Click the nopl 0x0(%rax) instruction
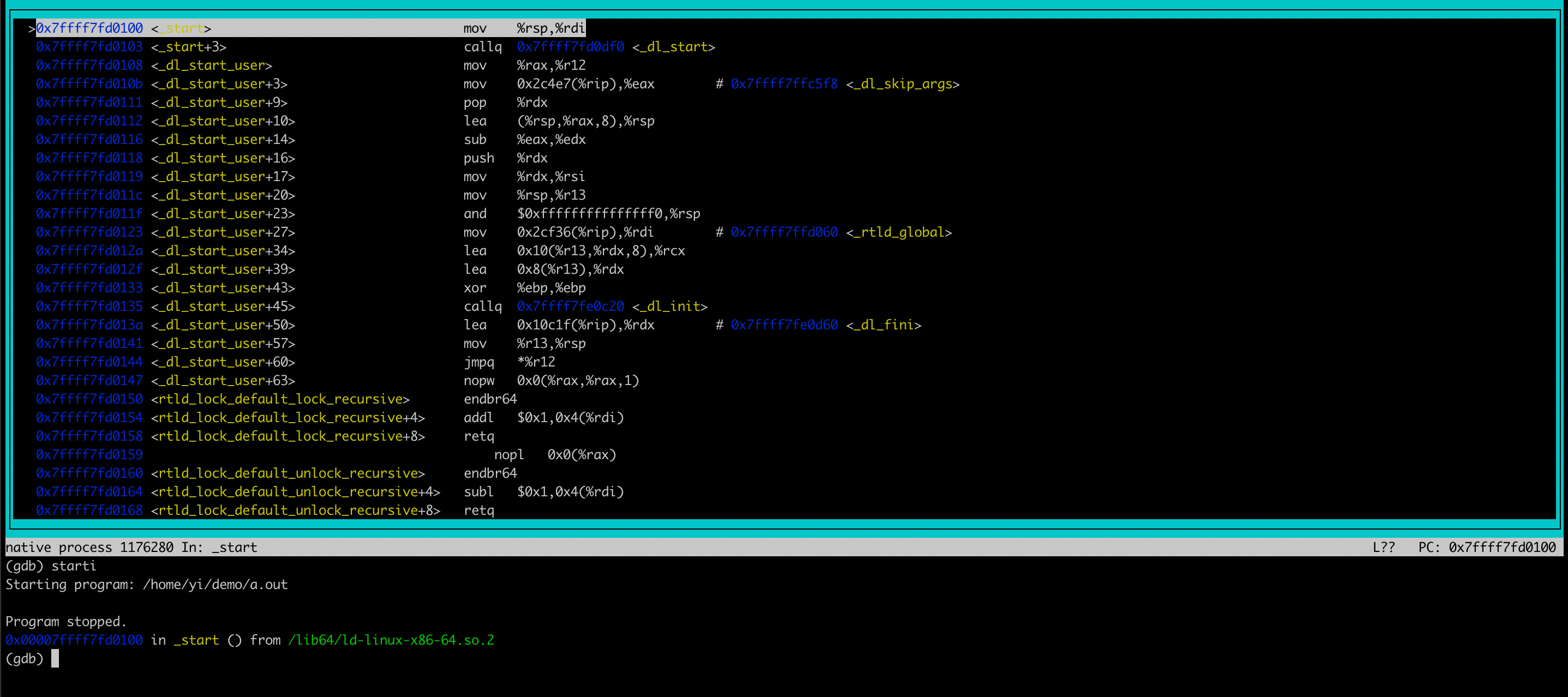Screen dimensions: 1568x697 [555, 455]
